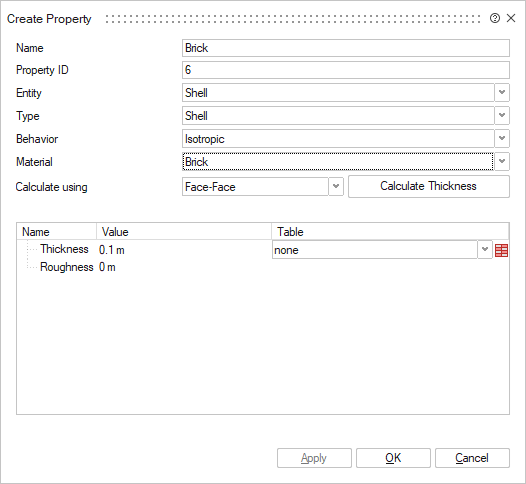This screenshot has height=484, width=526.
Task: Click the Name input field
Action: [346, 48]
